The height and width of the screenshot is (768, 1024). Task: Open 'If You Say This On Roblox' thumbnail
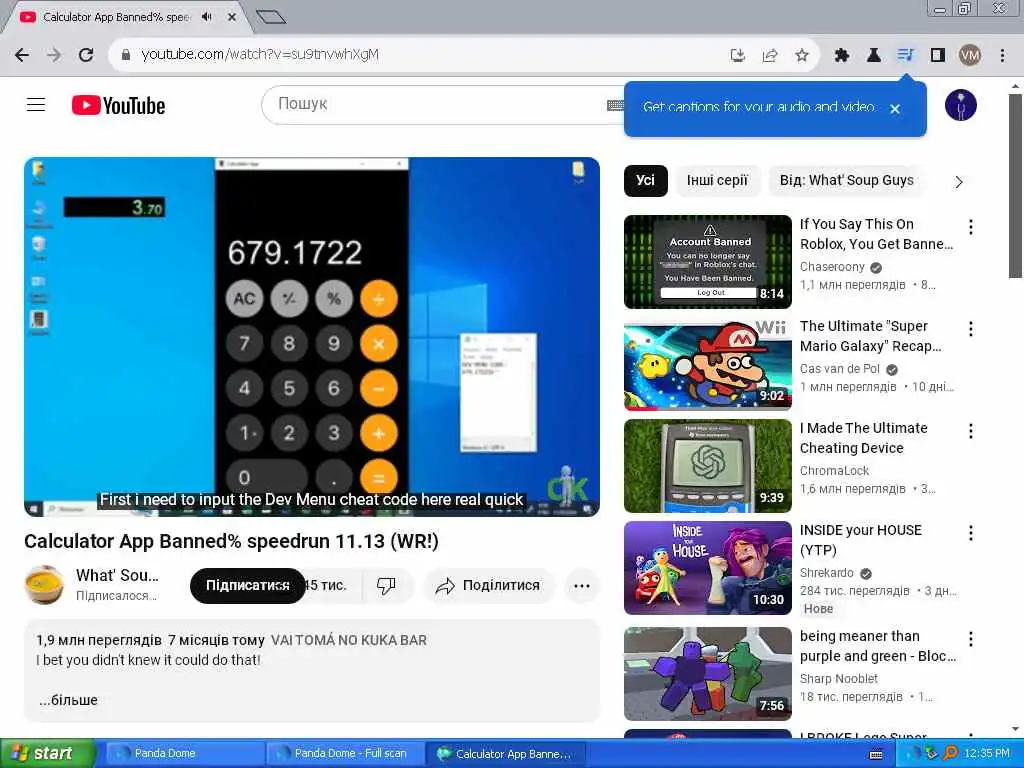[708, 262]
